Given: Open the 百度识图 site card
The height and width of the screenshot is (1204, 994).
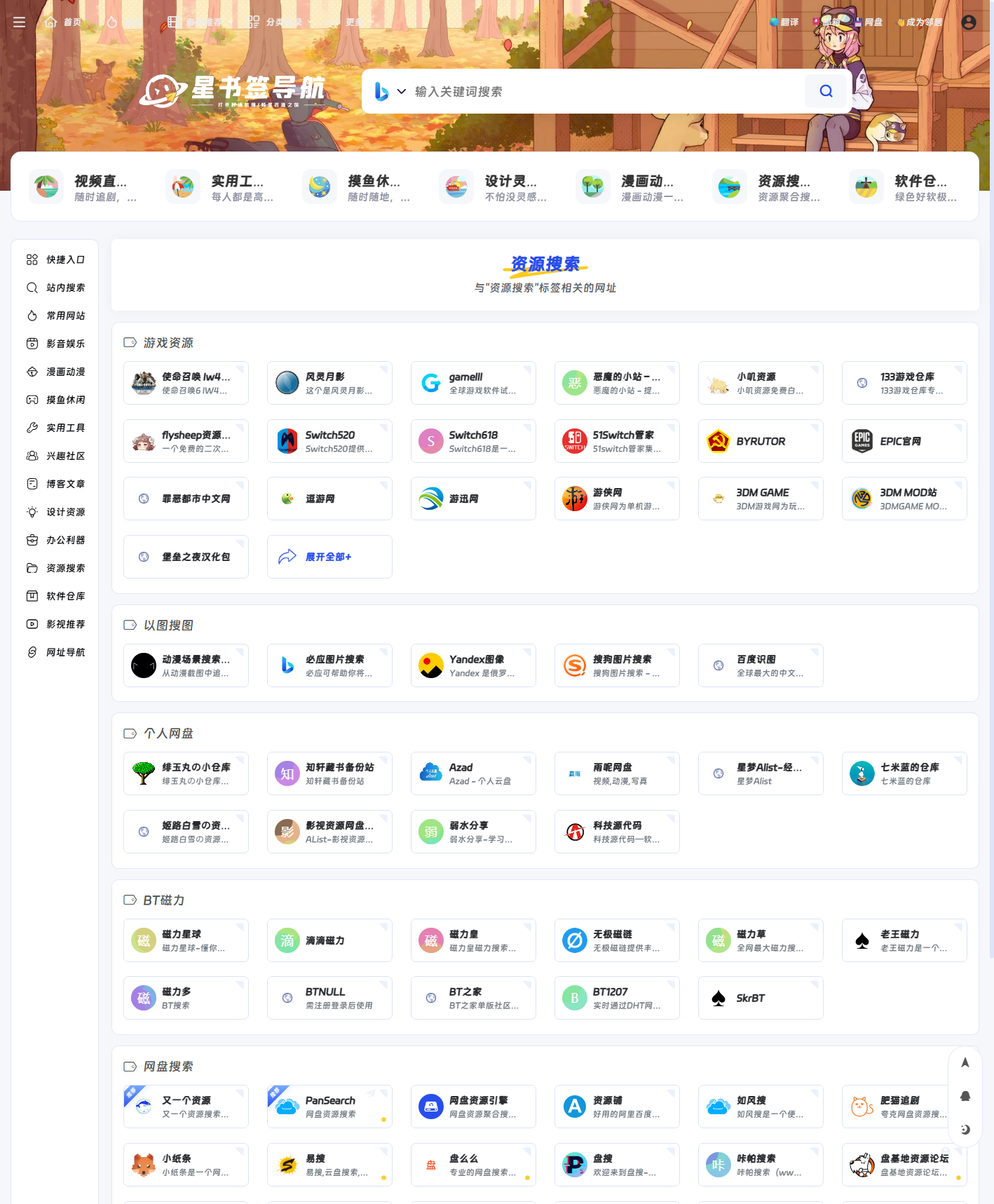Looking at the screenshot, I should coord(761,665).
